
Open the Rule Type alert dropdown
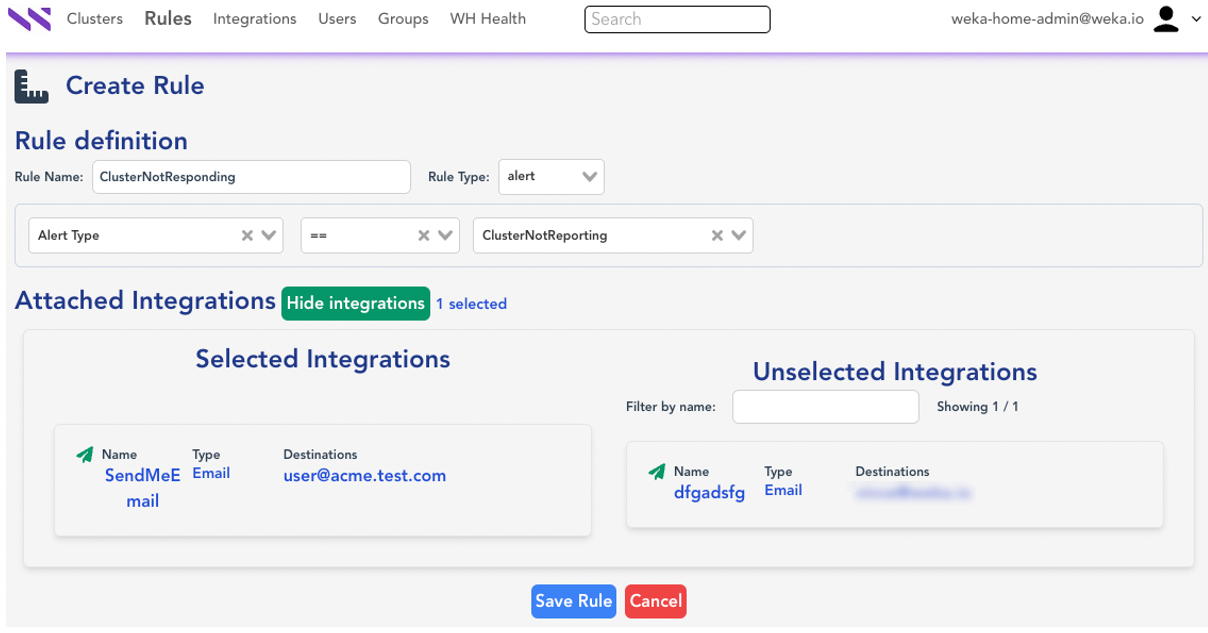pyautogui.click(x=589, y=177)
